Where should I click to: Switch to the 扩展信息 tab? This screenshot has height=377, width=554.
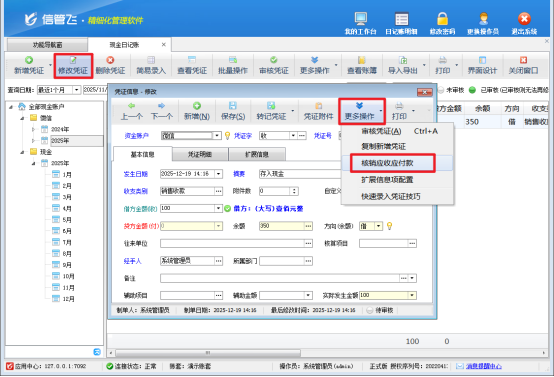(257, 154)
